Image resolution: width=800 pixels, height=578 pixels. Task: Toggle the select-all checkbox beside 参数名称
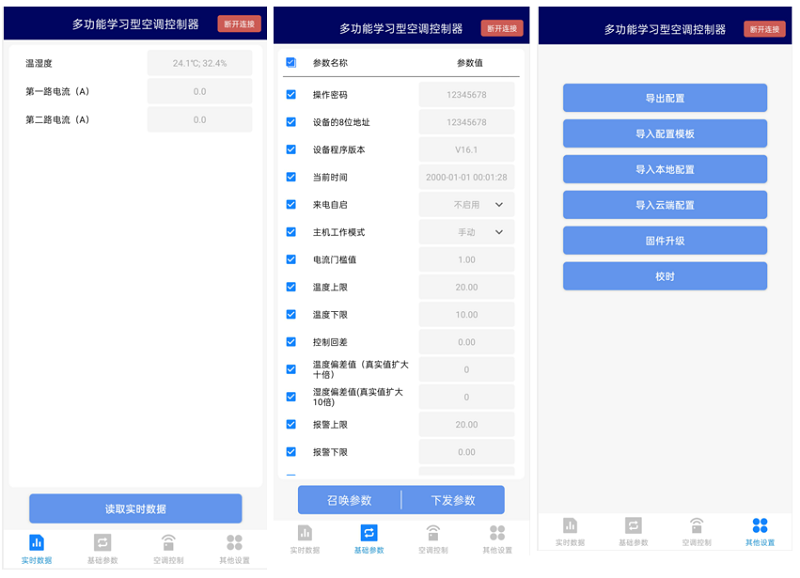click(291, 62)
